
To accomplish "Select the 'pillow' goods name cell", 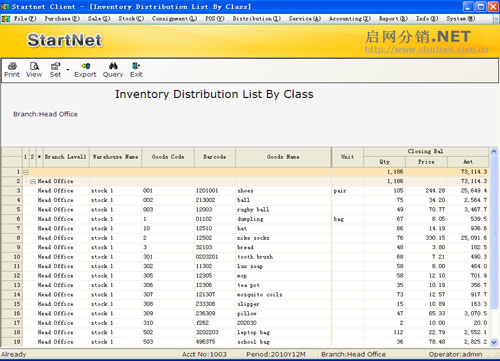I will (283, 314).
